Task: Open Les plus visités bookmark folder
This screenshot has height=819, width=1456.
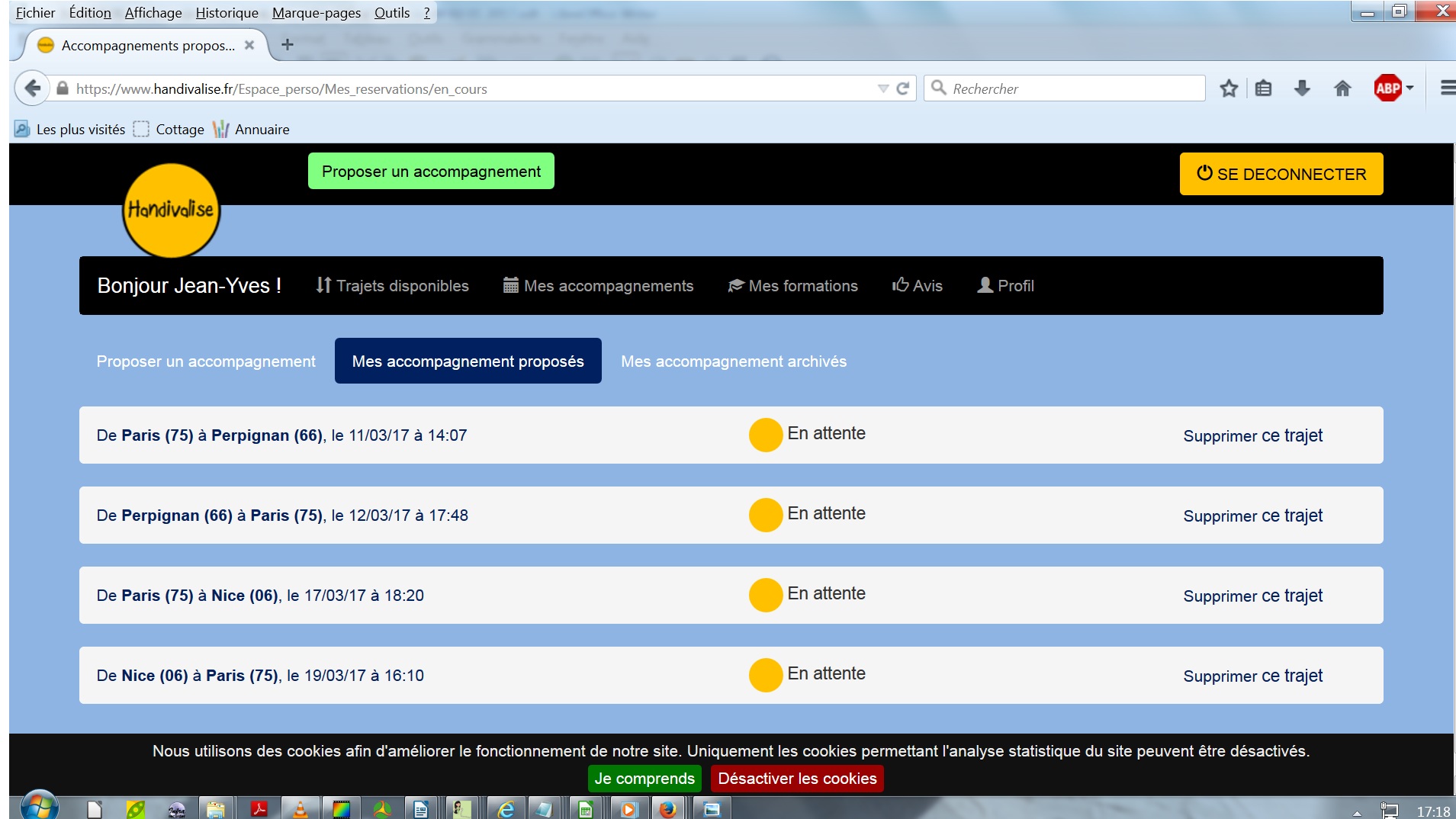Action: pos(69,129)
